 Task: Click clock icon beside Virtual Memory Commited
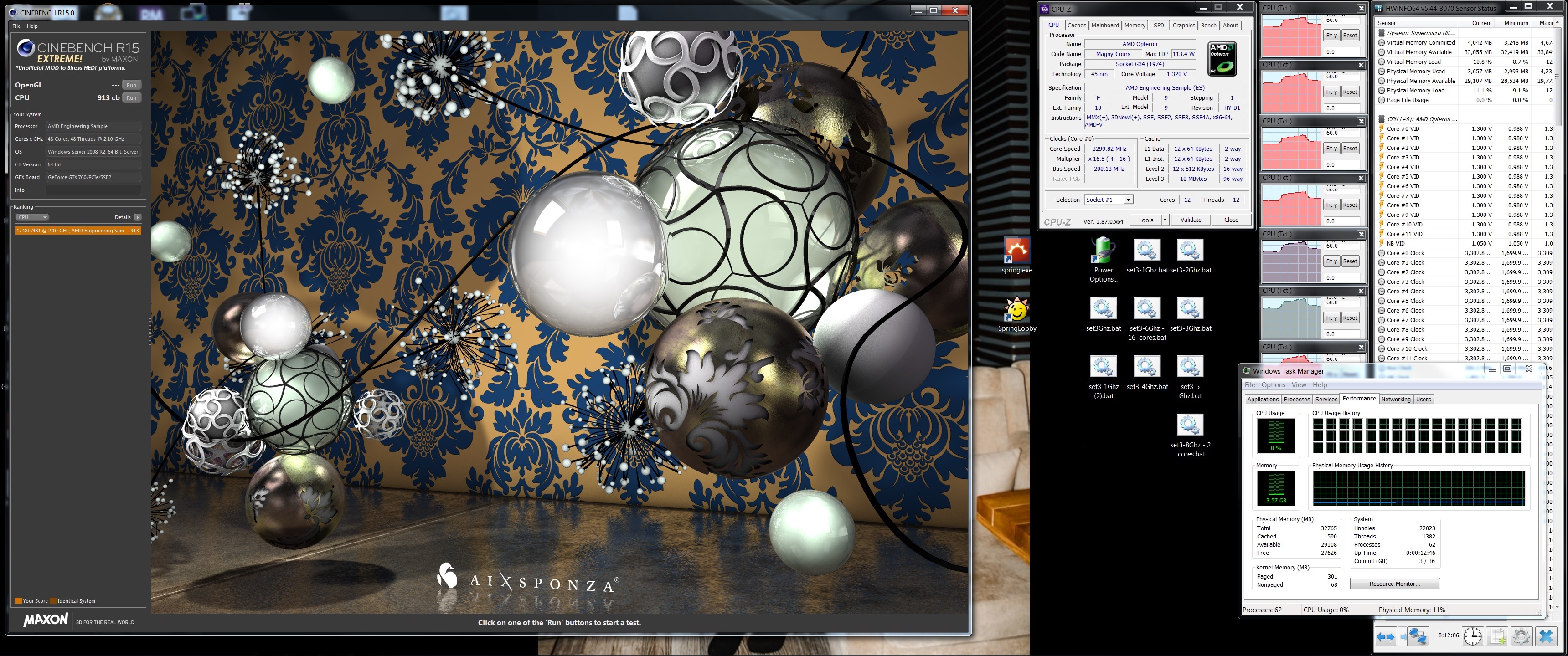coord(1382,43)
